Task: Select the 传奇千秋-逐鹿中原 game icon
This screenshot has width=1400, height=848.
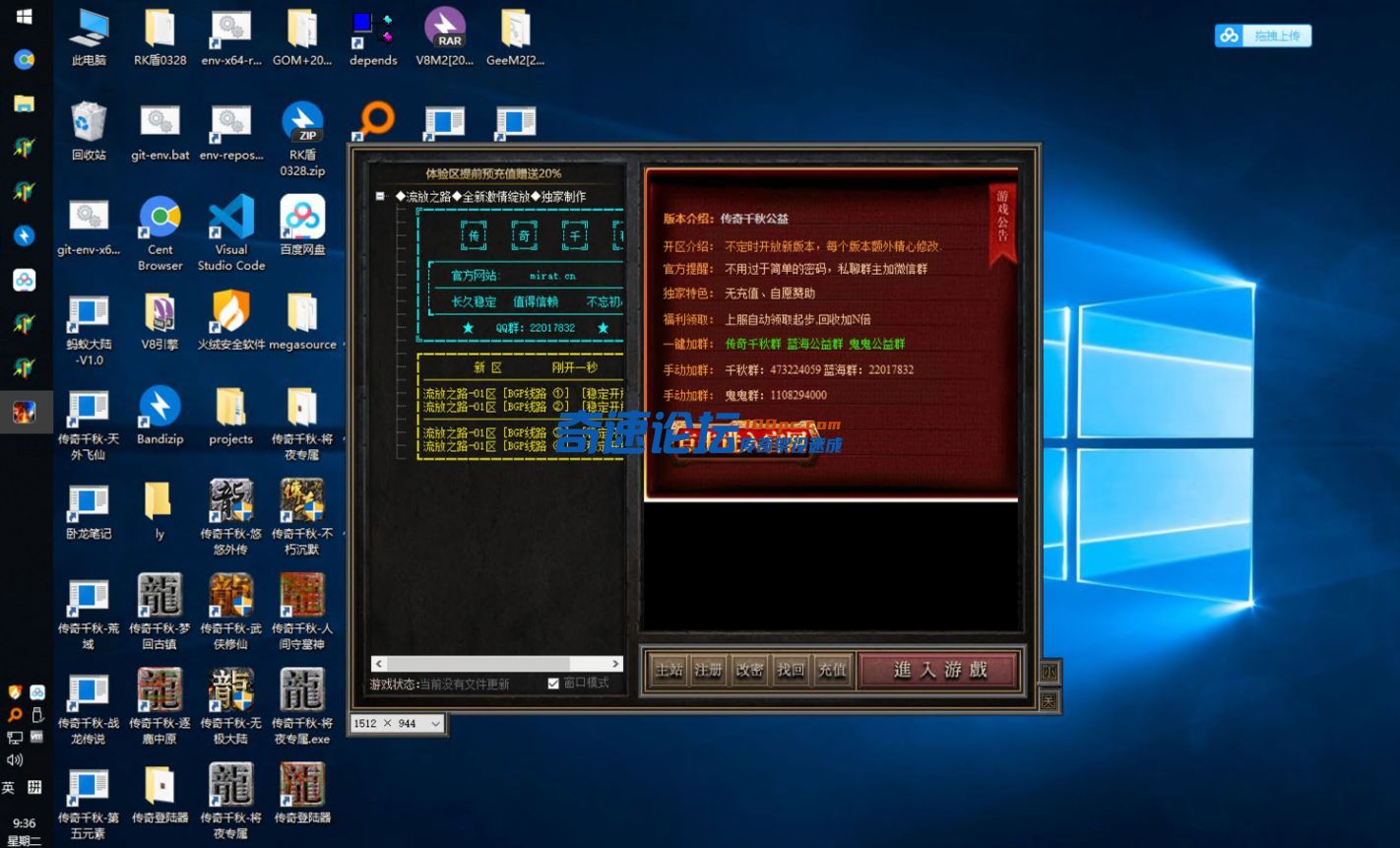Action: [x=159, y=706]
